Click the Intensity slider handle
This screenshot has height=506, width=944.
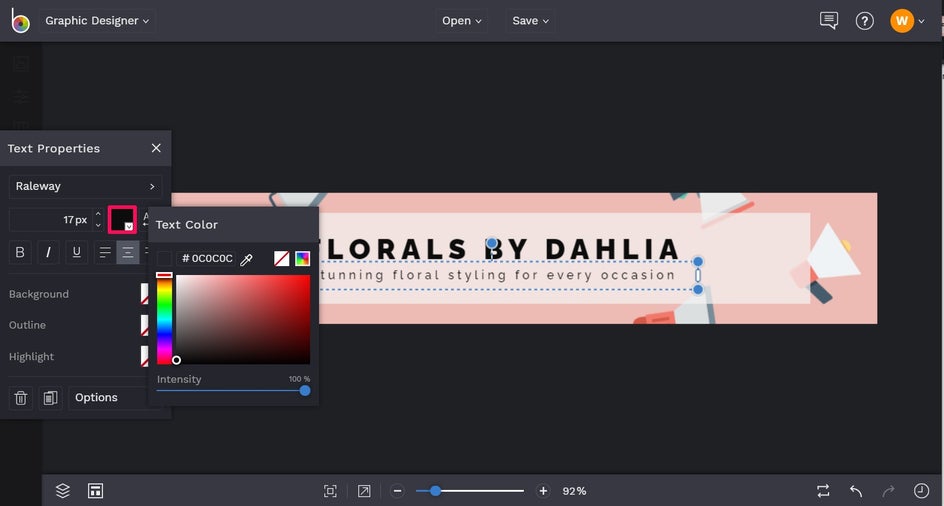[x=305, y=391]
